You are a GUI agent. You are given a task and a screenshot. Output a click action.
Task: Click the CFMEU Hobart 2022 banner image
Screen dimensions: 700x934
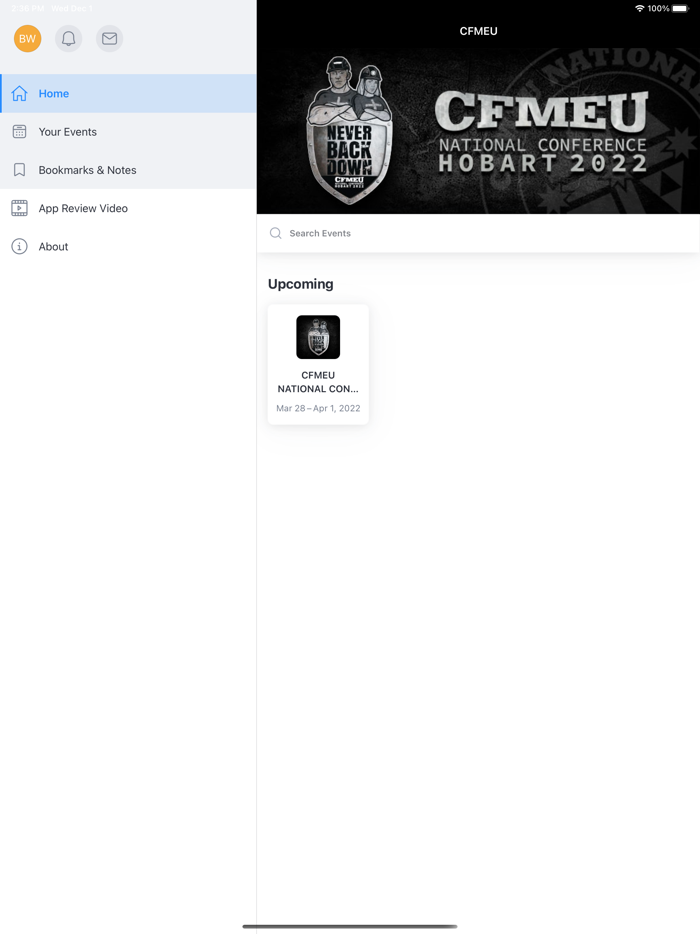(x=478, y=130)
